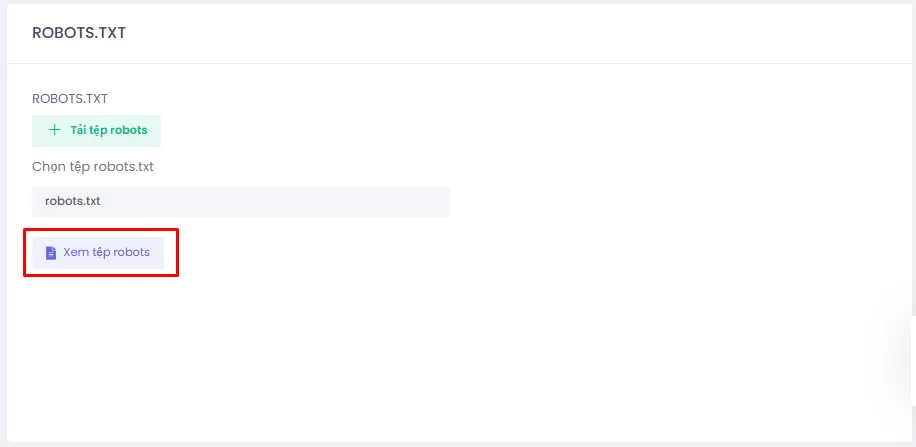The image size is (916, 447).
Task: Click the ROBOTS.TXT label above the upload button
Action: (70, 99)
